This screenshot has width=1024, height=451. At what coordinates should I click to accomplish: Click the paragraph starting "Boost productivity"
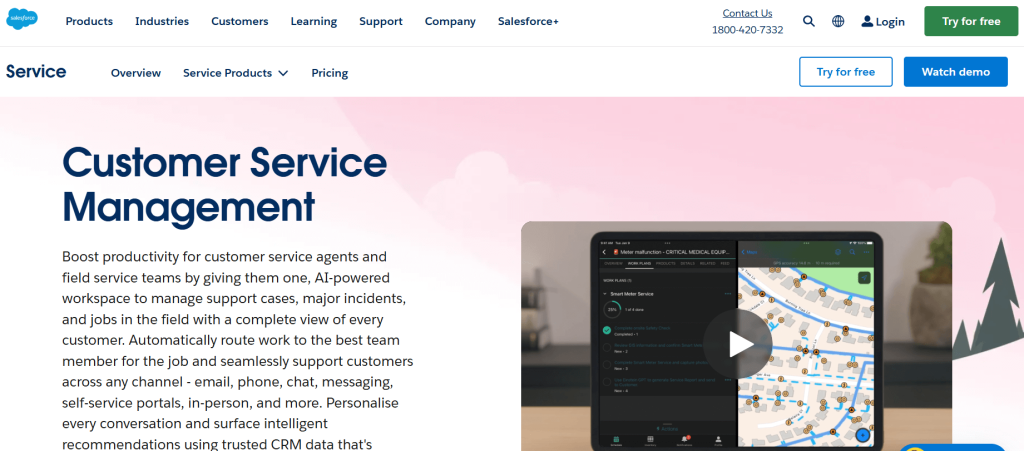[x=238, y=350]
